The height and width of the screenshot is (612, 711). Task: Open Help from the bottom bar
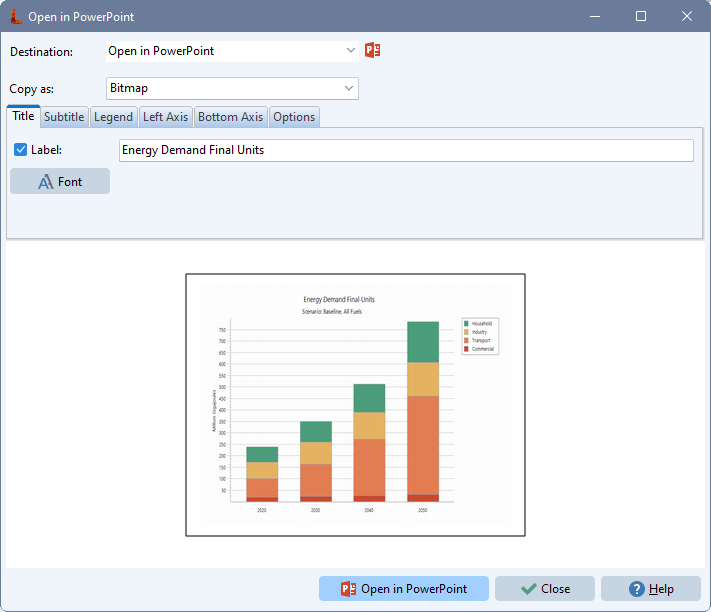click(650, 589)
